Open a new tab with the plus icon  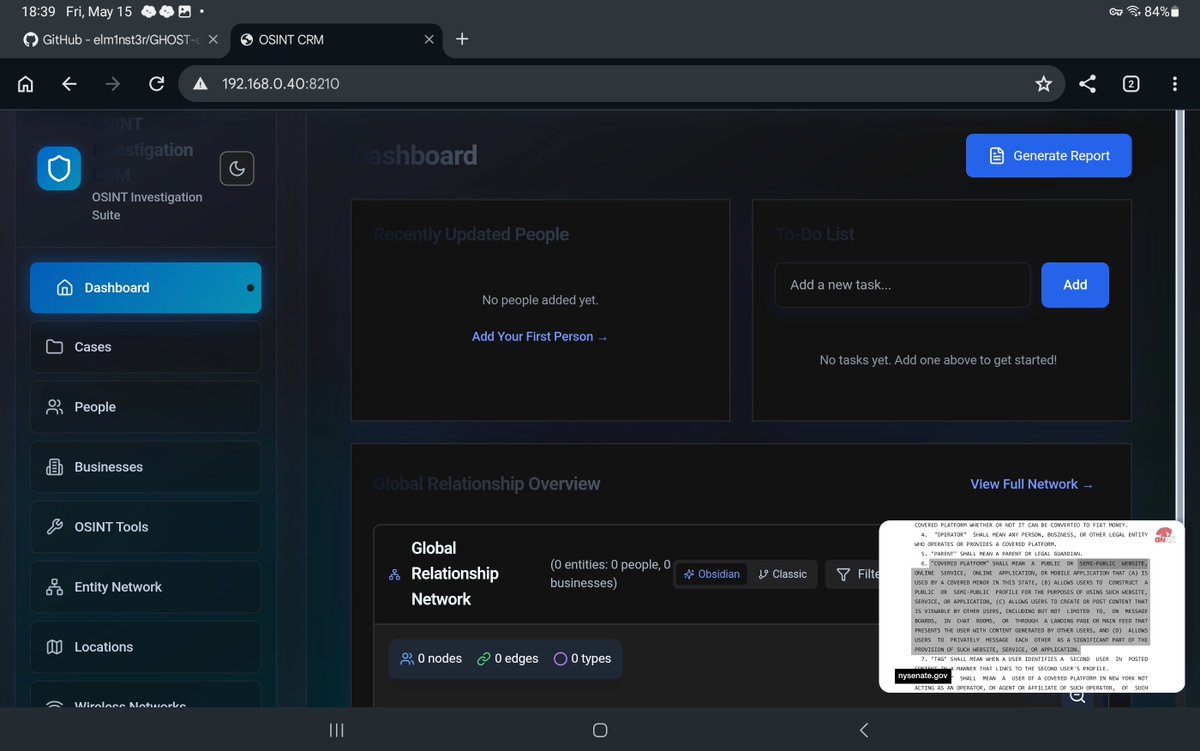point(462,39)
